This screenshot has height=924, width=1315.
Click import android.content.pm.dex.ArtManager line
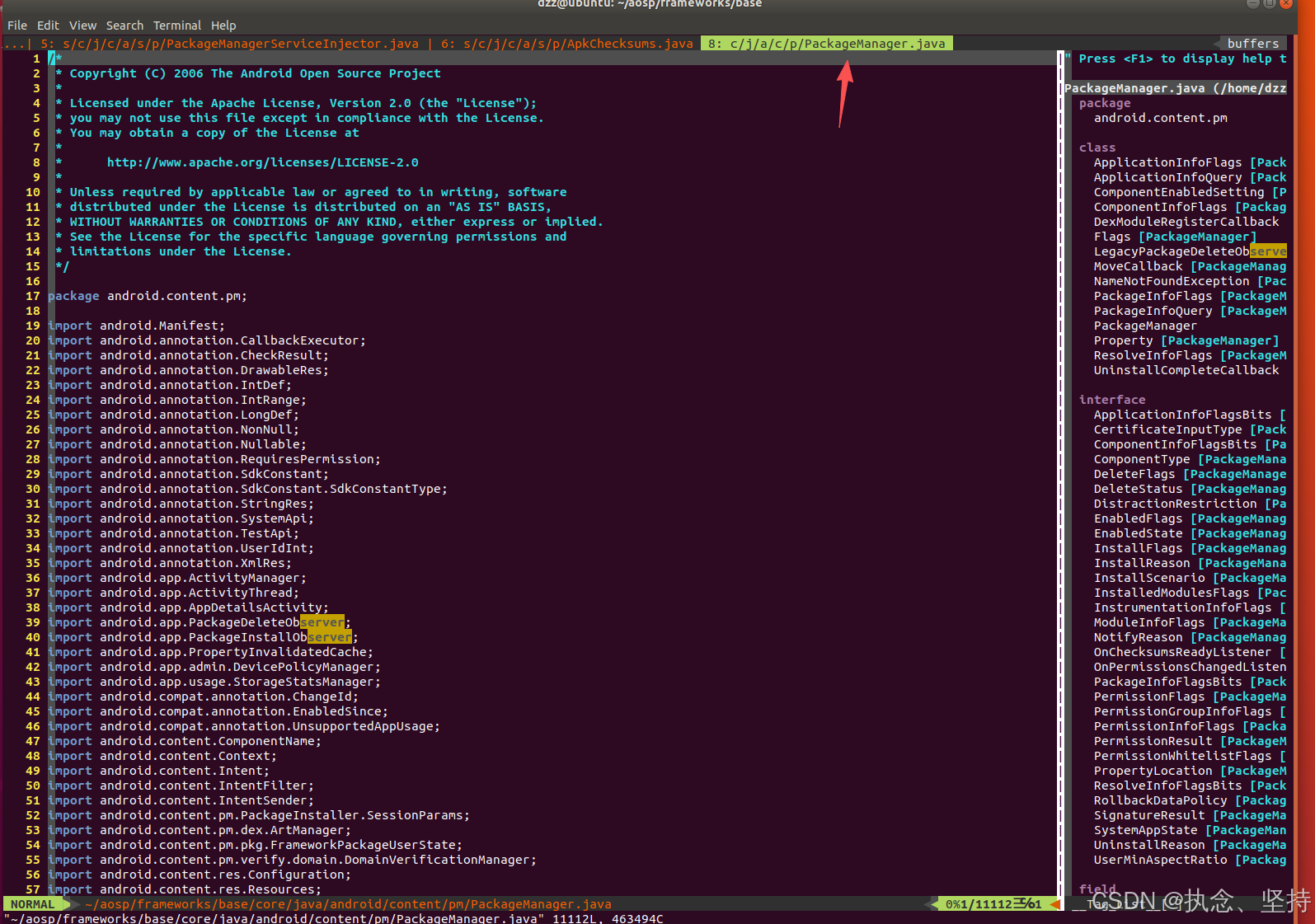click(x=200, y=830)
